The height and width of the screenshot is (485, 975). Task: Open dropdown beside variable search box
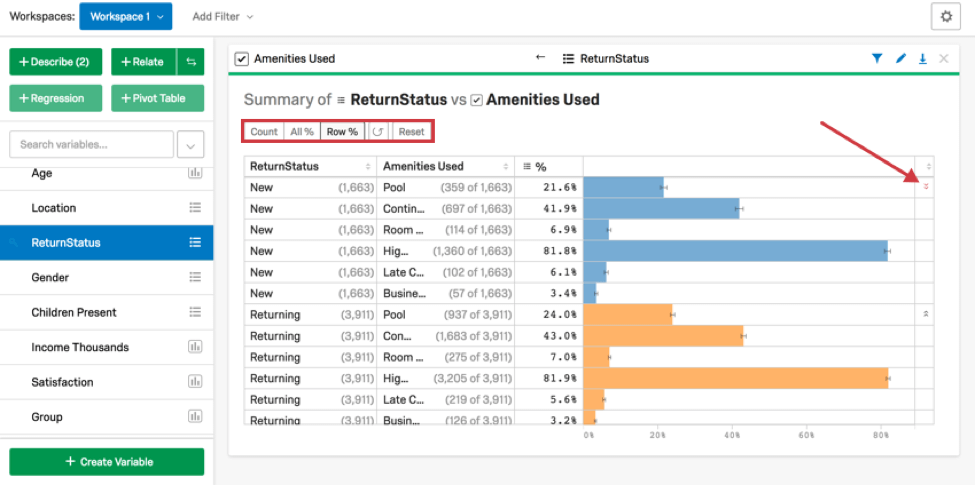pyautogui.click(x=190, y=145)
